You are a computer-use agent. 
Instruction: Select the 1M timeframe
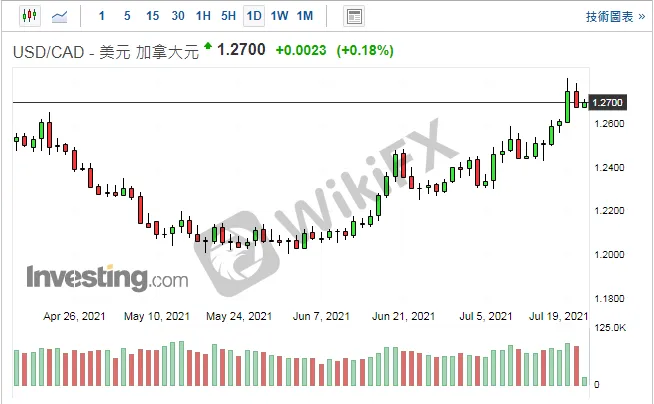(x=305, y=16)
